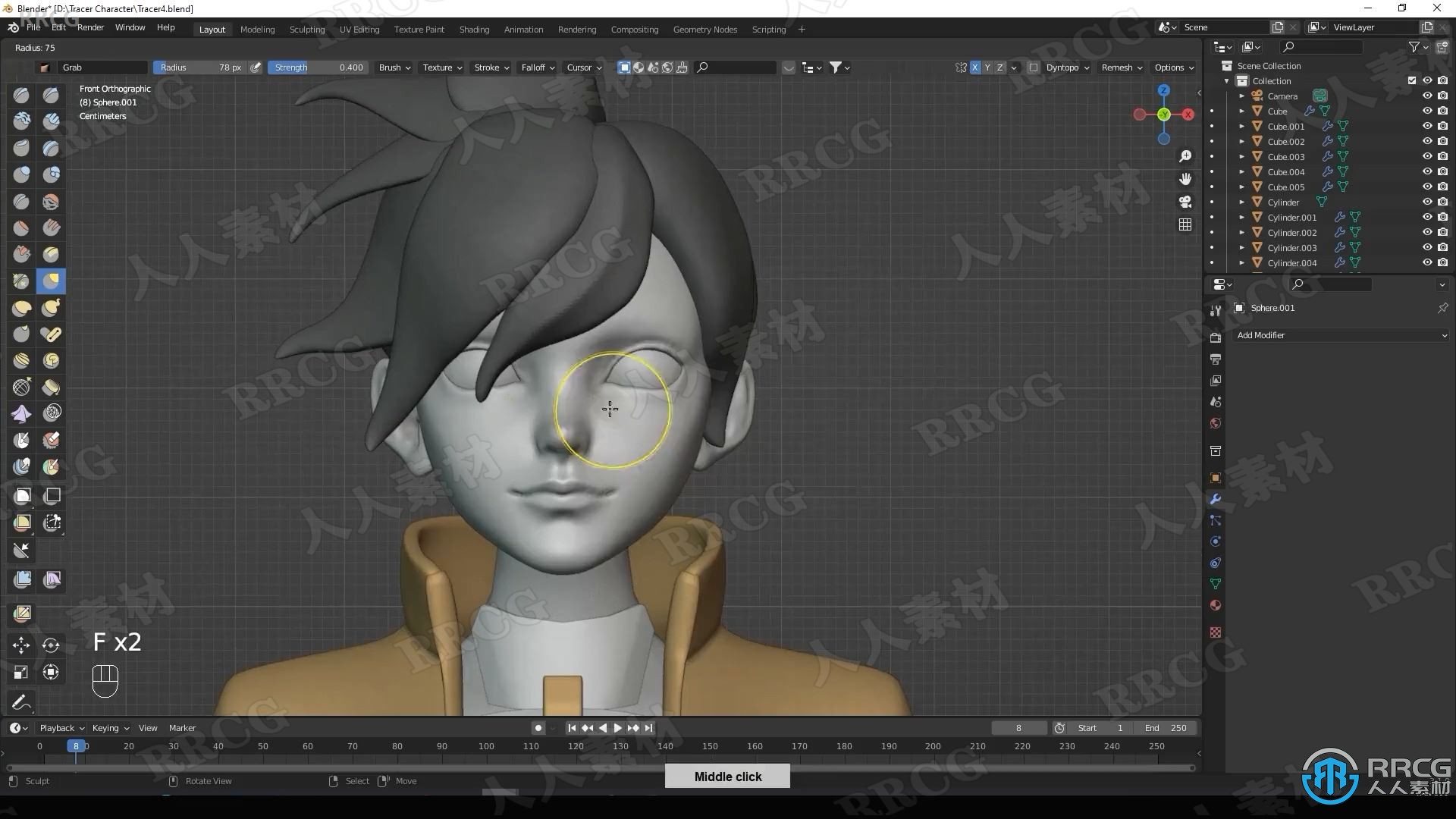Screen dimensions: 1456x819
Task: Open the Modifier properties wrench tab
Action: click(1216, 499)
